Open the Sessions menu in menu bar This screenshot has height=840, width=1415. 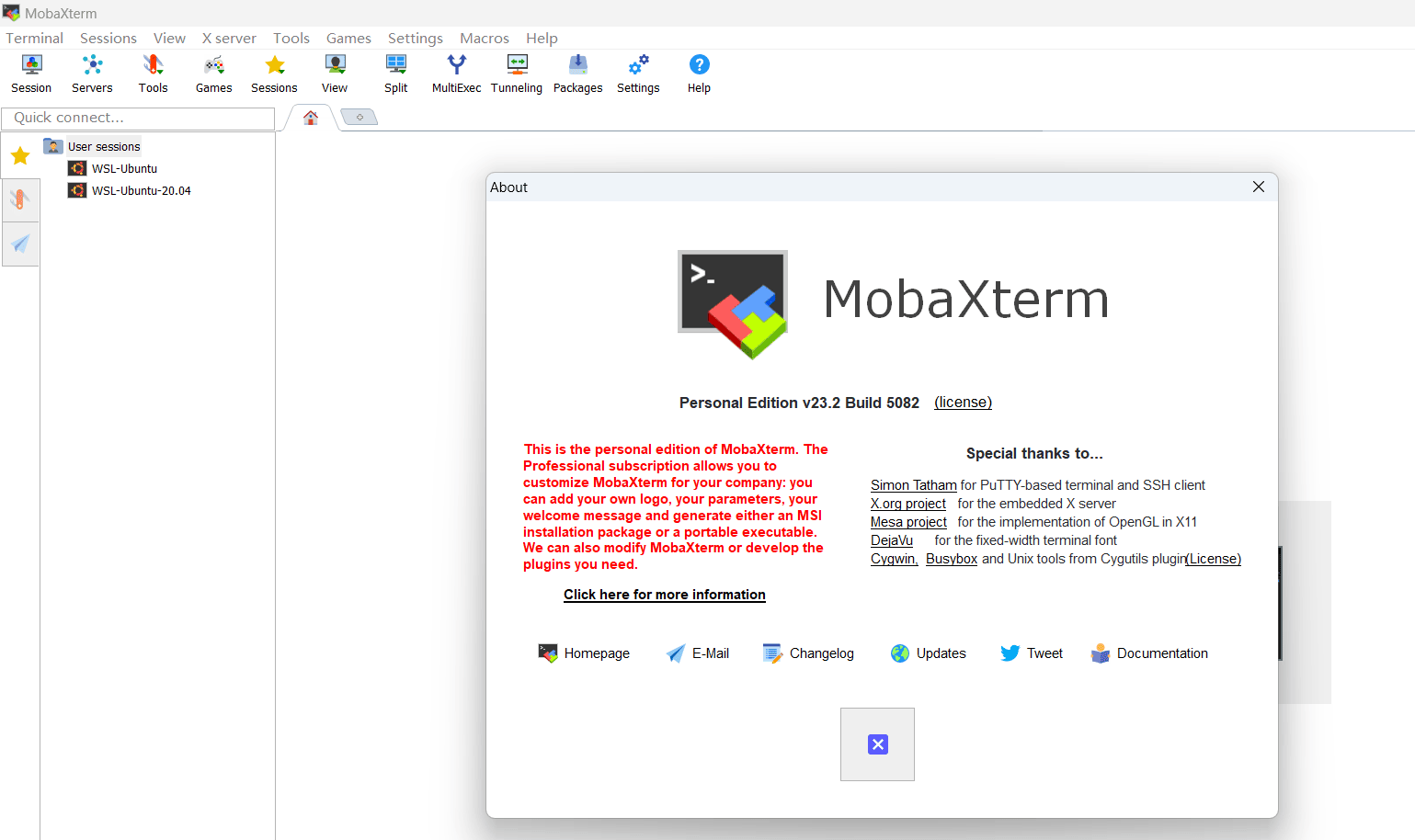(108, 38)
